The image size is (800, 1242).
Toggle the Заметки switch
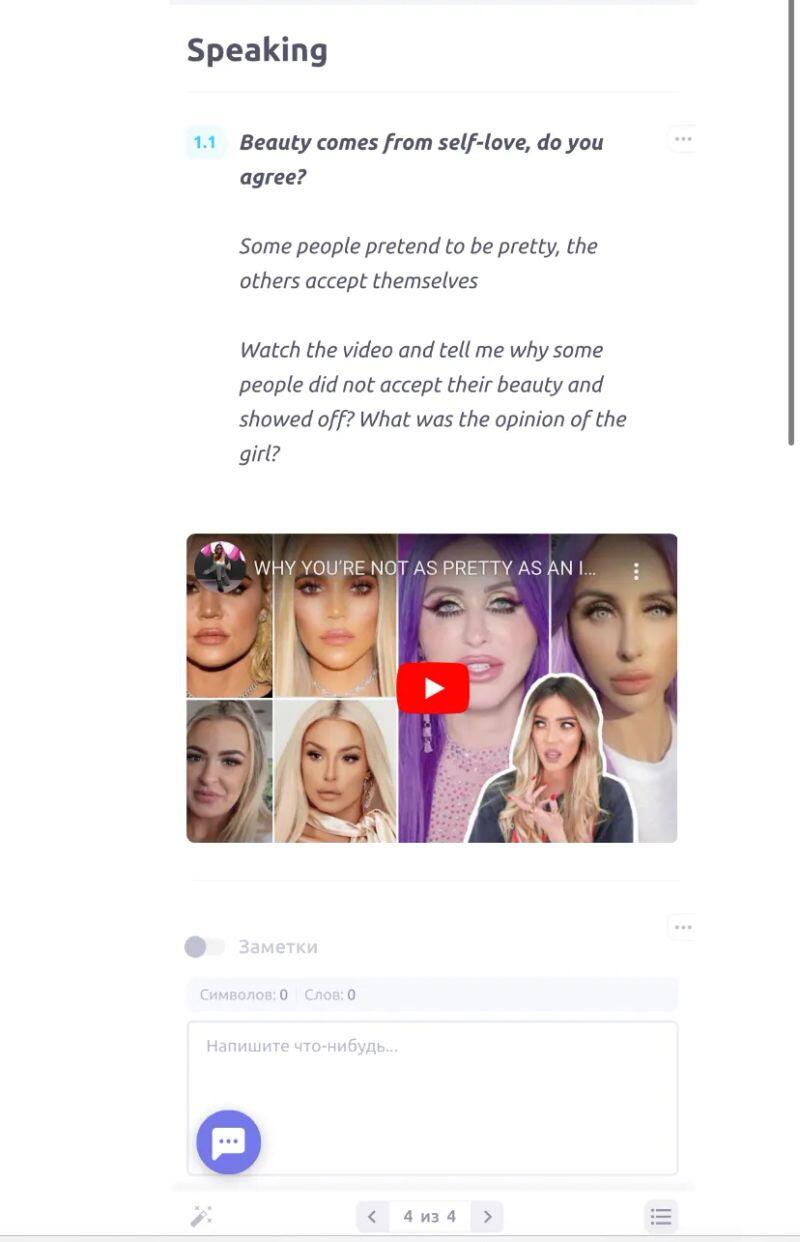[x=205, y=946]
